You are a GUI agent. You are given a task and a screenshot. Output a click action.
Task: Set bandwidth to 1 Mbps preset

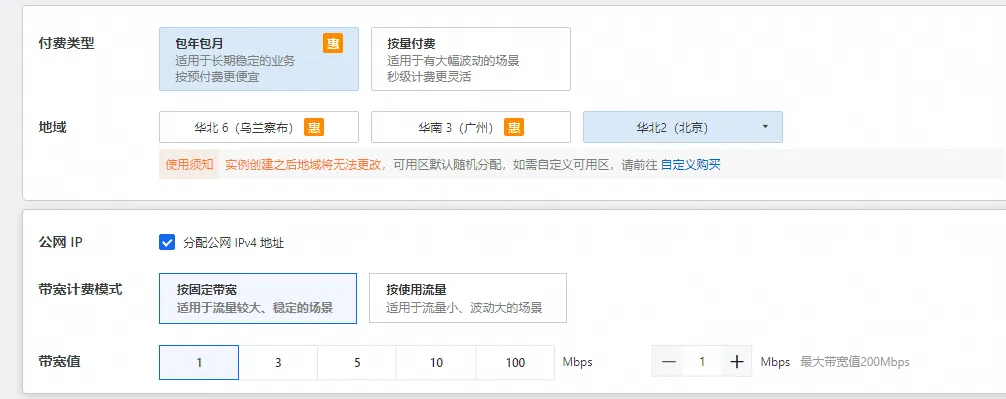(199, 362)
